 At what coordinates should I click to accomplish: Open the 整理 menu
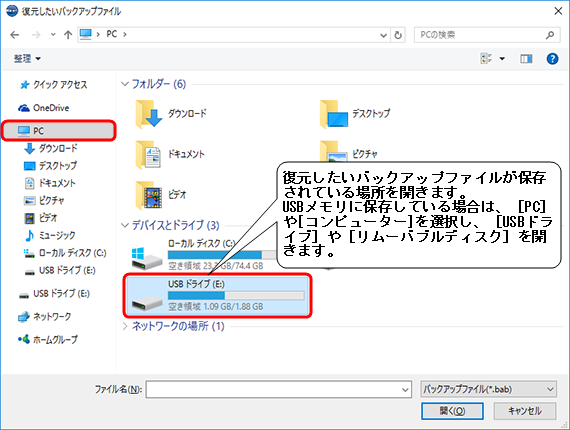coord(27,59)
